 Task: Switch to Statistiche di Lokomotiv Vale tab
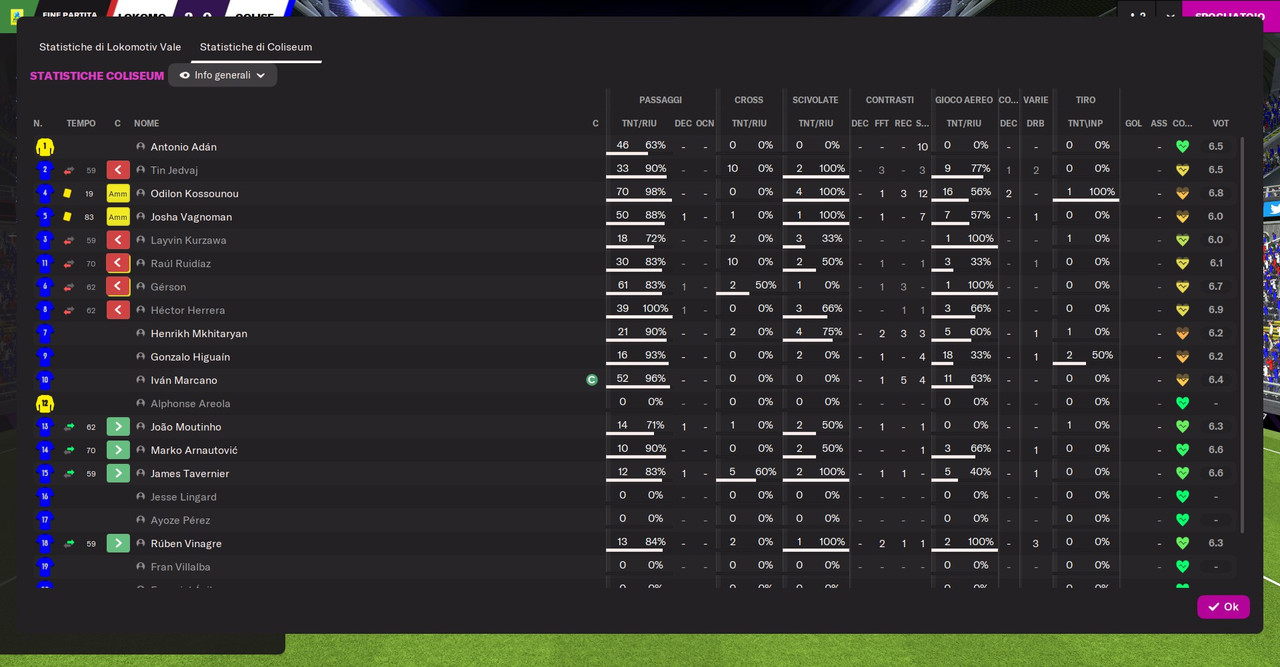(x=110, y=47)
